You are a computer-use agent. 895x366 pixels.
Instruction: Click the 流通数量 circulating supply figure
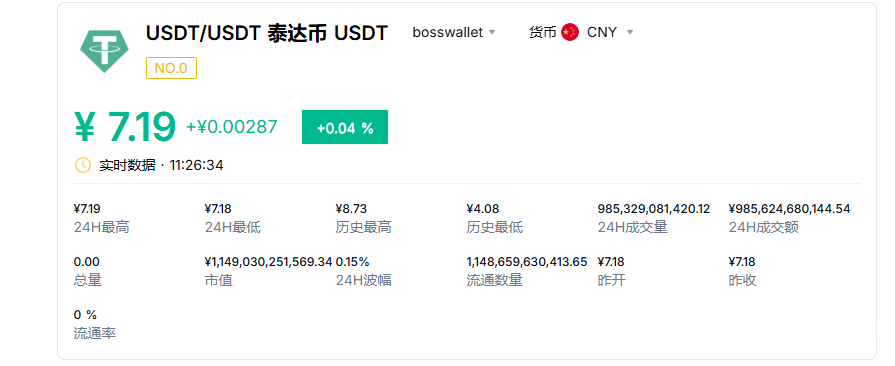pyautogui.click(x=527, y=262)
